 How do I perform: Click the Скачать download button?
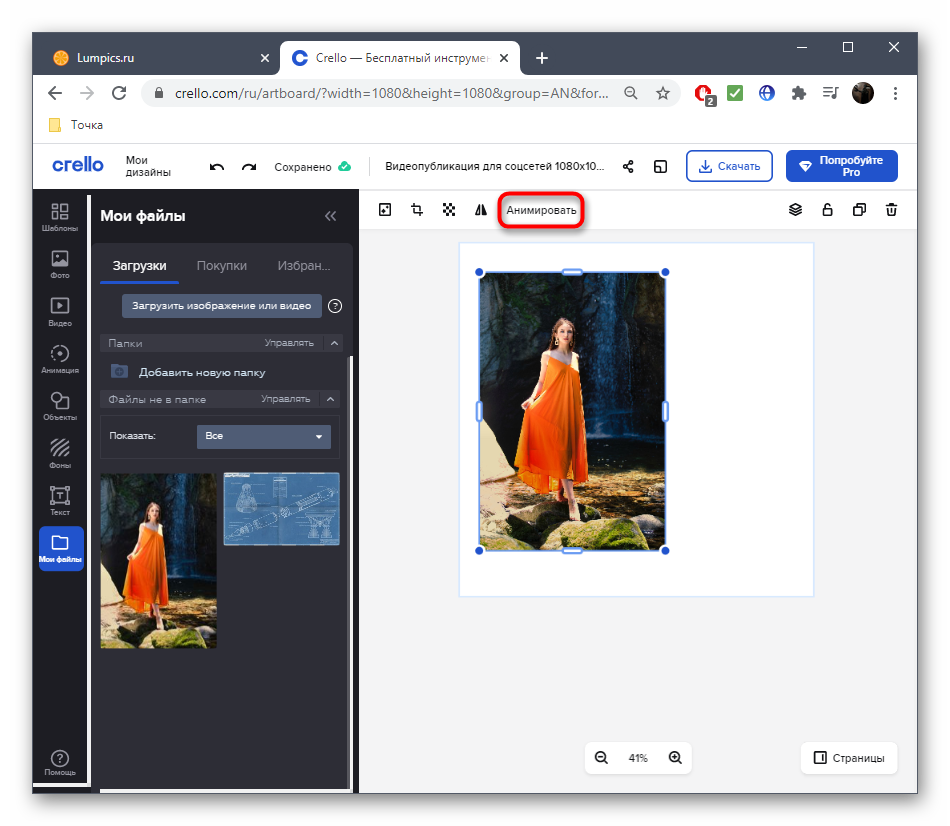coord(729,166)
